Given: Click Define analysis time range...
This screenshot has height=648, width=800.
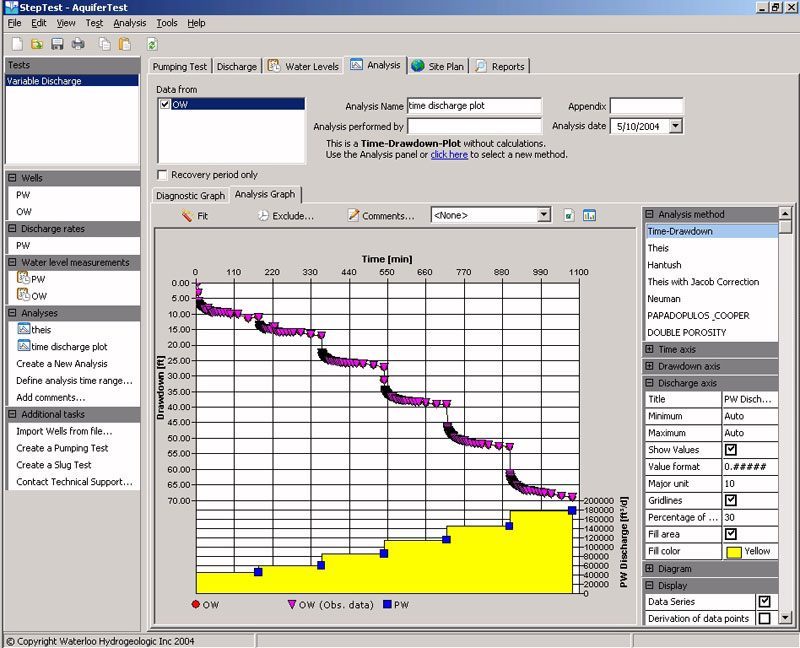Looking at the screenshot, I should pos(74,381).
